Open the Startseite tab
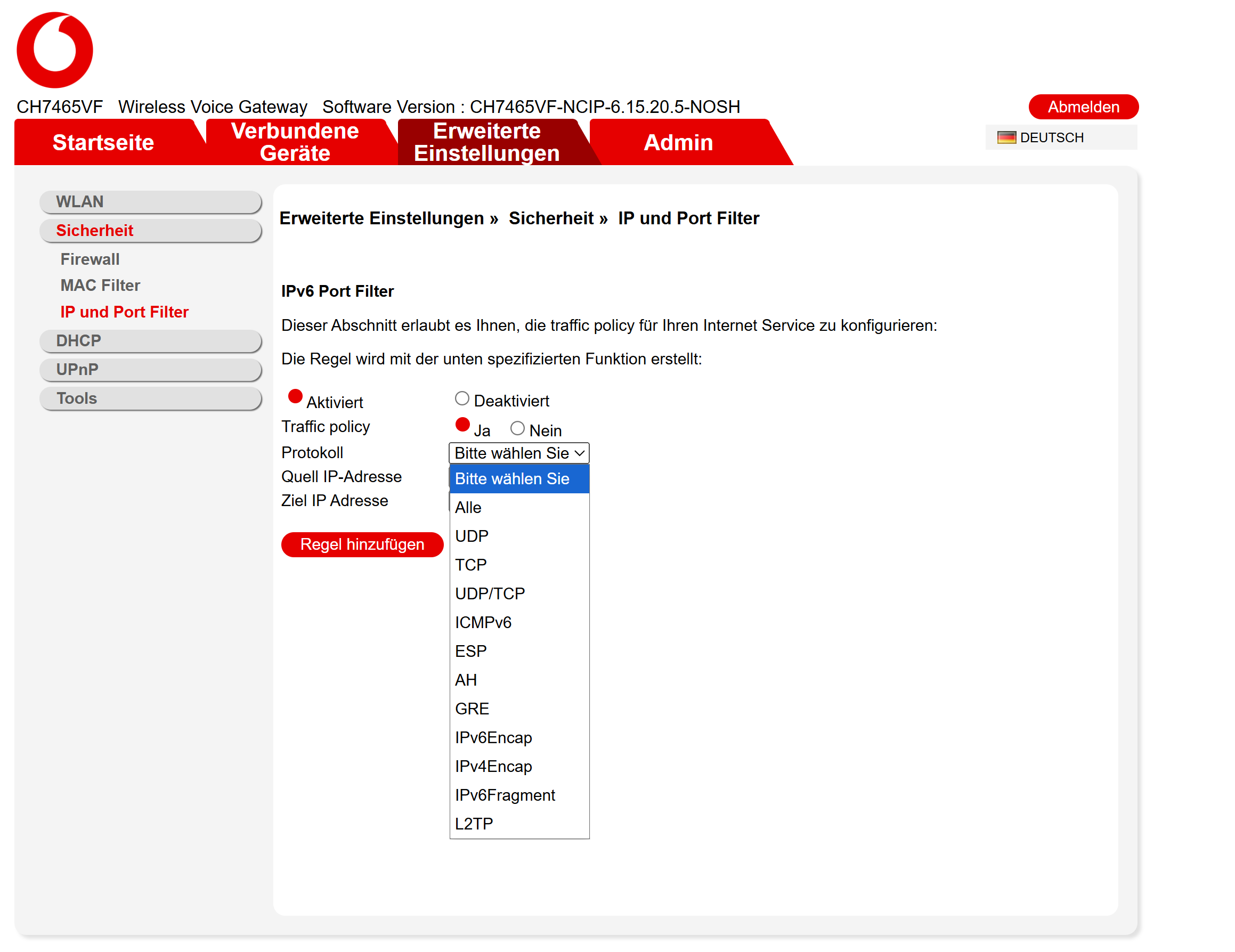1235x952 pixels. pyautogui.click(x=103, y=142)
